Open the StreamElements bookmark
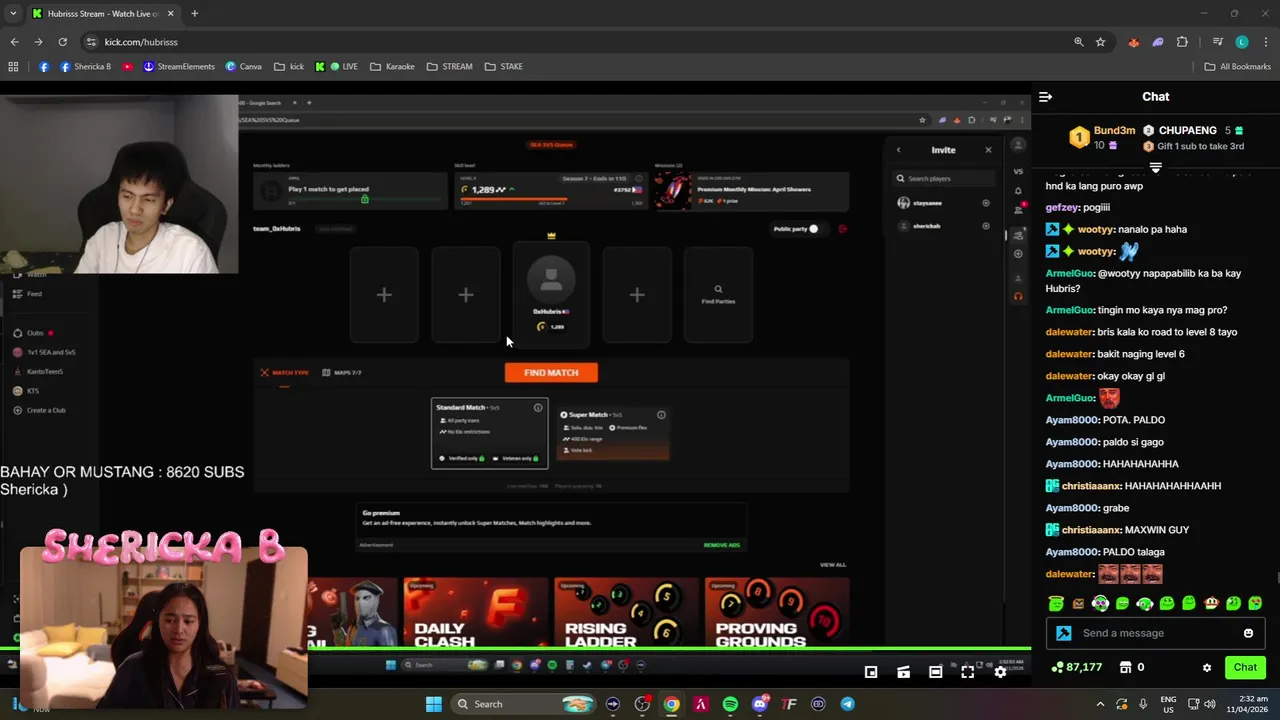The image size is (1280, 720). (179, 67)
